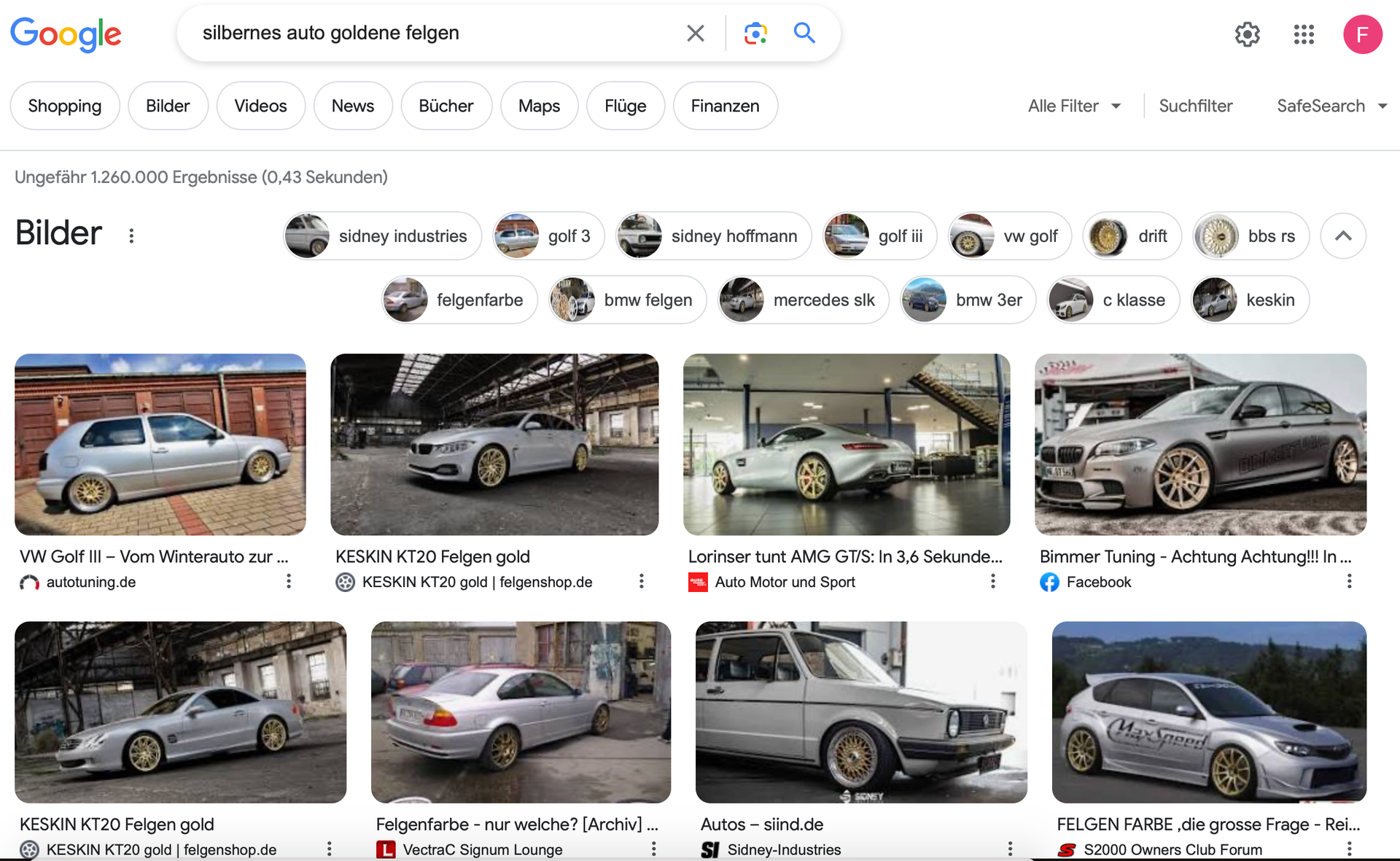Click the Google Lens camera search icon
Image resolution: width=1400 pixels, height=861 pixels.
tap(755, 34)
